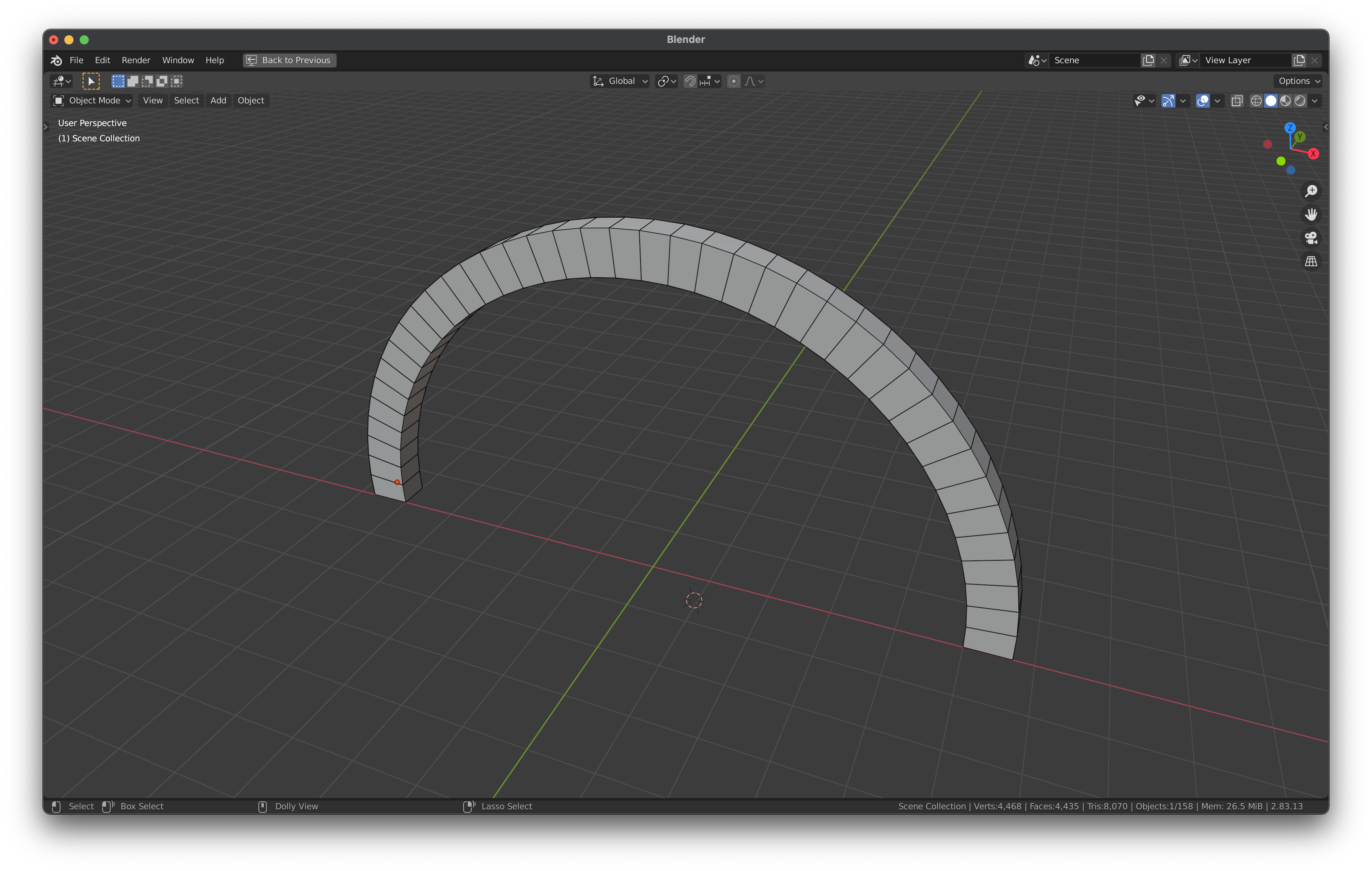The image size is (1372, 871).
Task: Open the transform pivot point dropdown
Action: [x=666, y=82]
